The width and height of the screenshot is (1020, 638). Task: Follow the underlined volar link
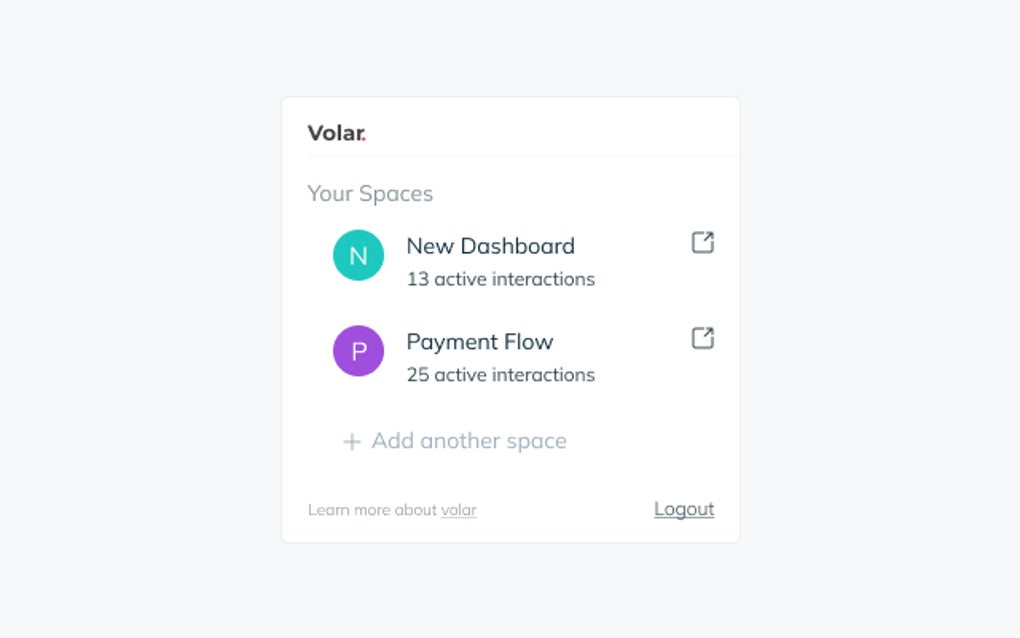click(458, 510)
